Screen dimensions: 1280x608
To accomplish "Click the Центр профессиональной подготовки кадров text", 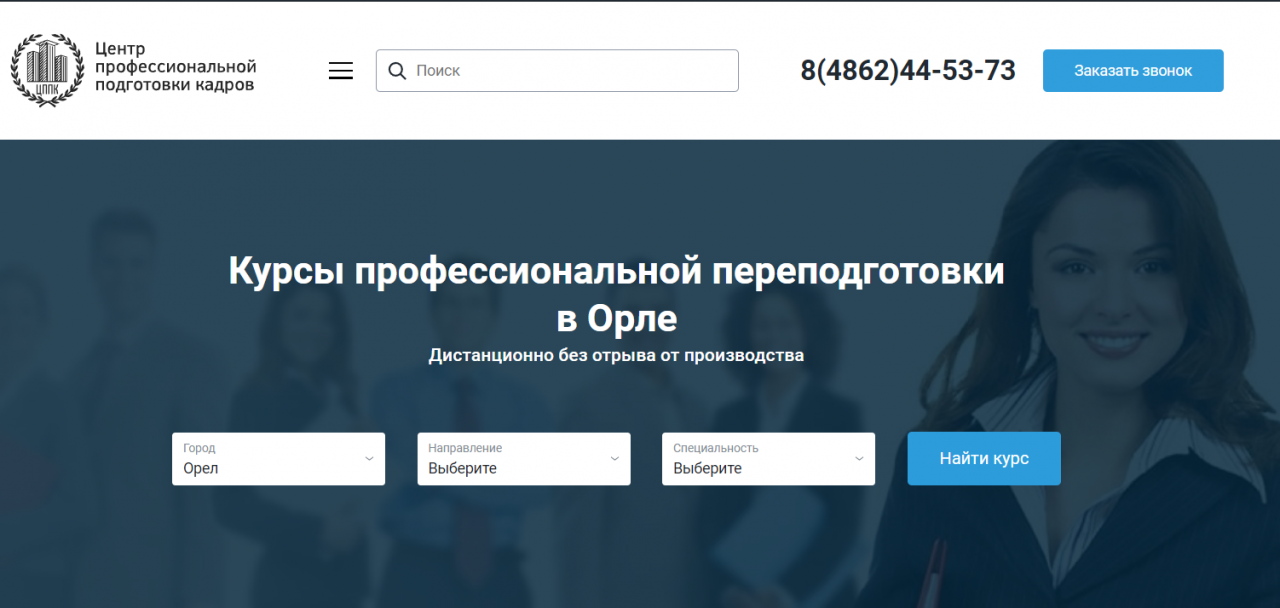I will [x=175, y=70].
